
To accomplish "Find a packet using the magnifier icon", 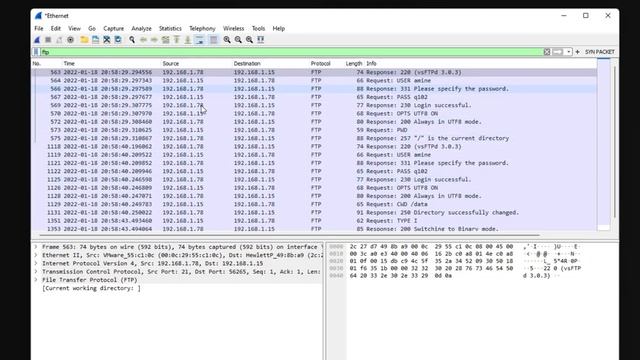I will click(132, 40).
